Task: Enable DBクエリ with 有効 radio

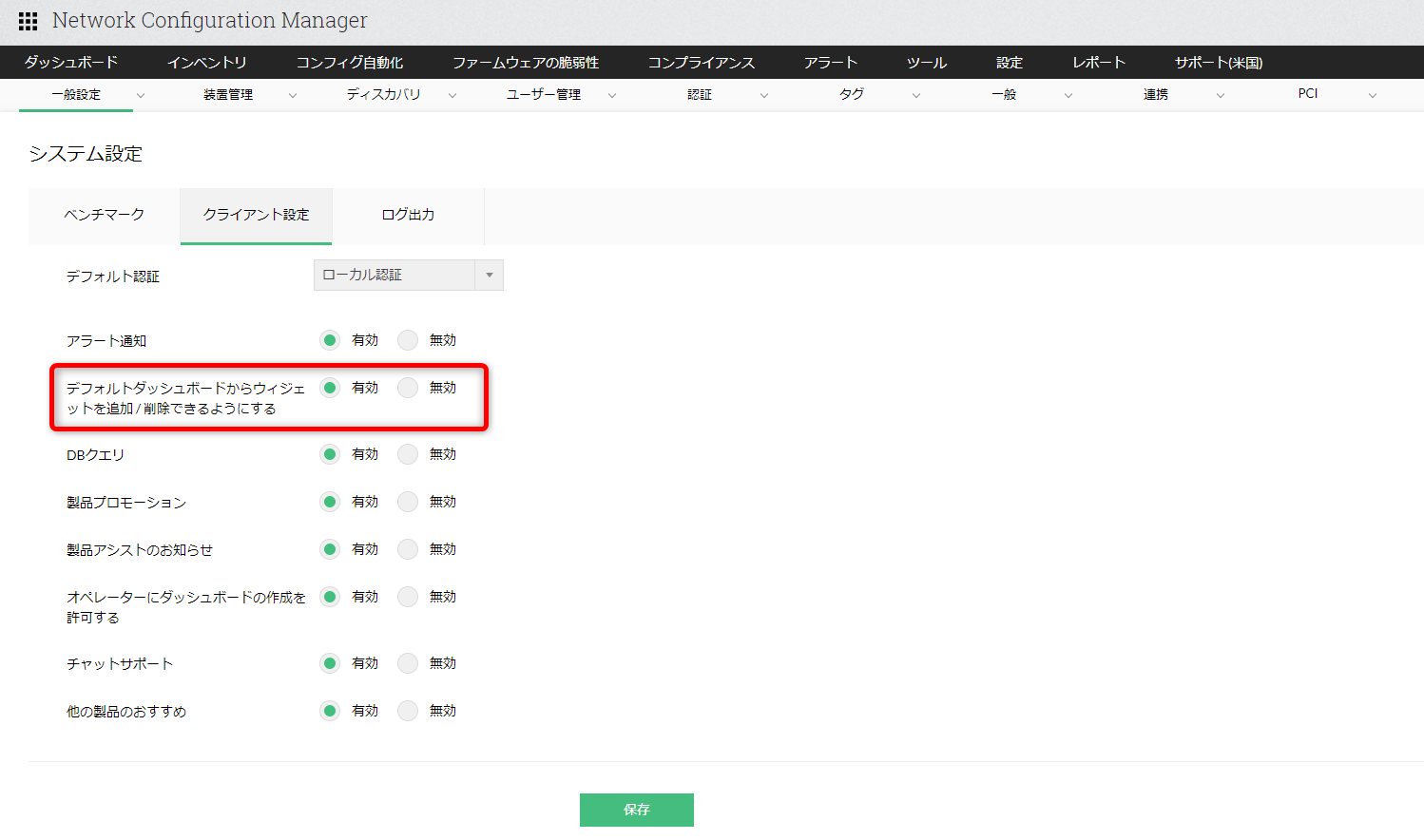Action: pyautogui.click(x=330, y=454)
